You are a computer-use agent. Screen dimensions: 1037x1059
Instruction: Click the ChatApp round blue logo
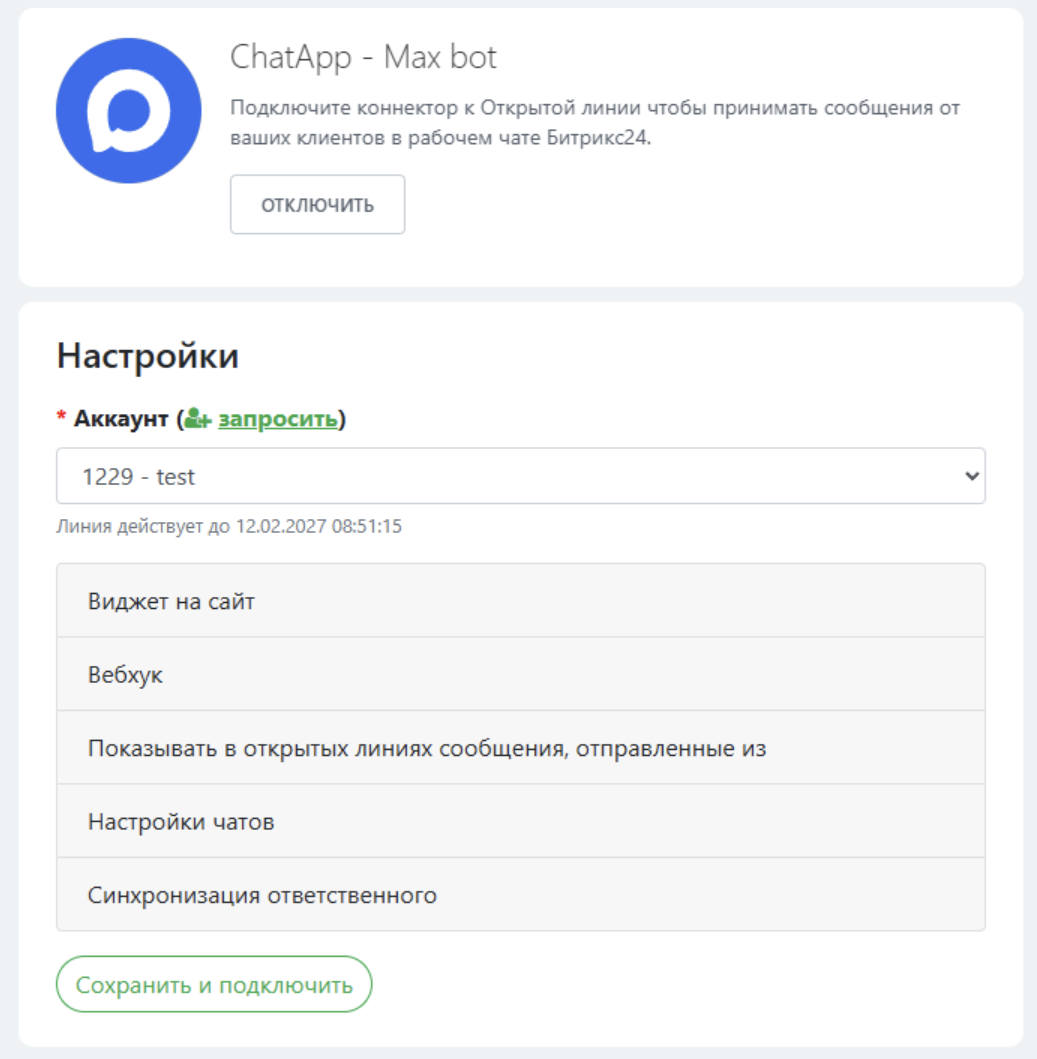129,111
